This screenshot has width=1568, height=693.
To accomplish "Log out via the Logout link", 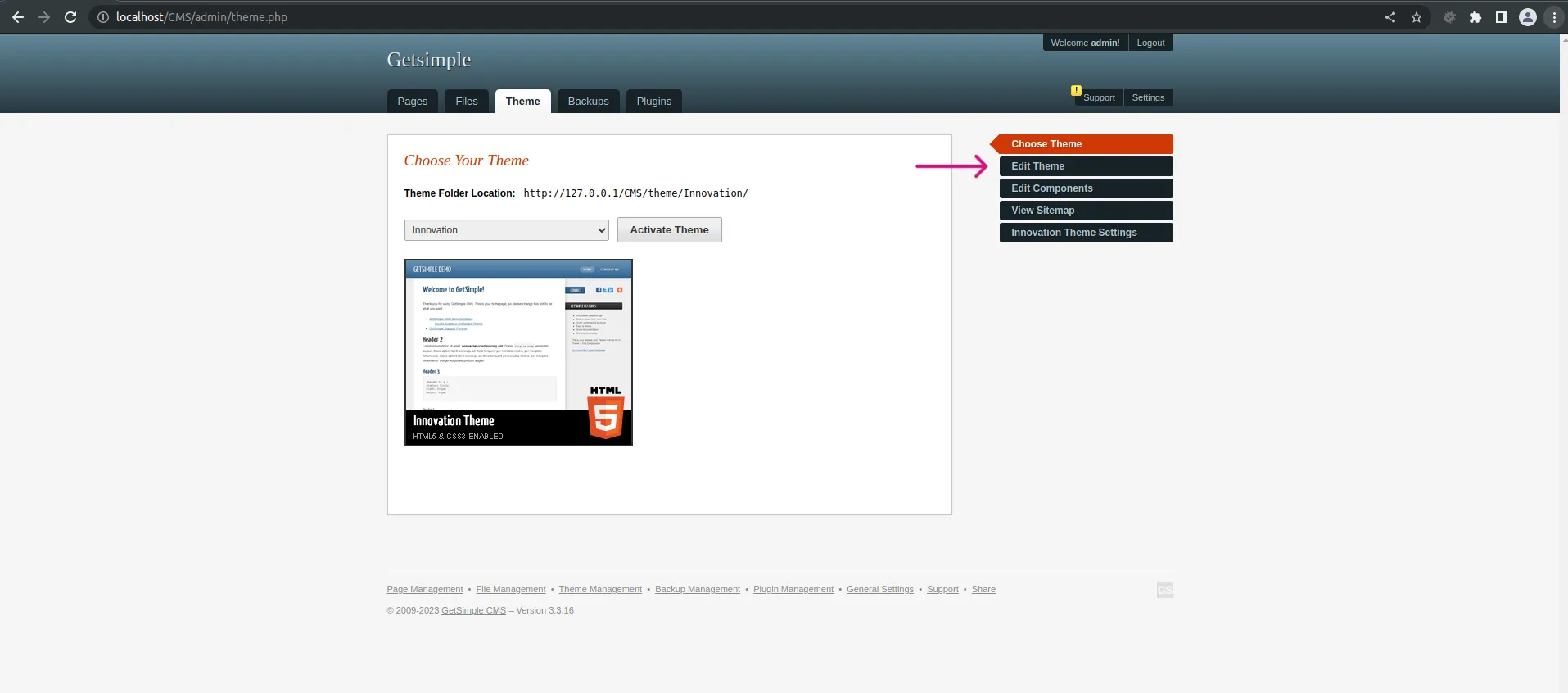I will click(1150, 43).
